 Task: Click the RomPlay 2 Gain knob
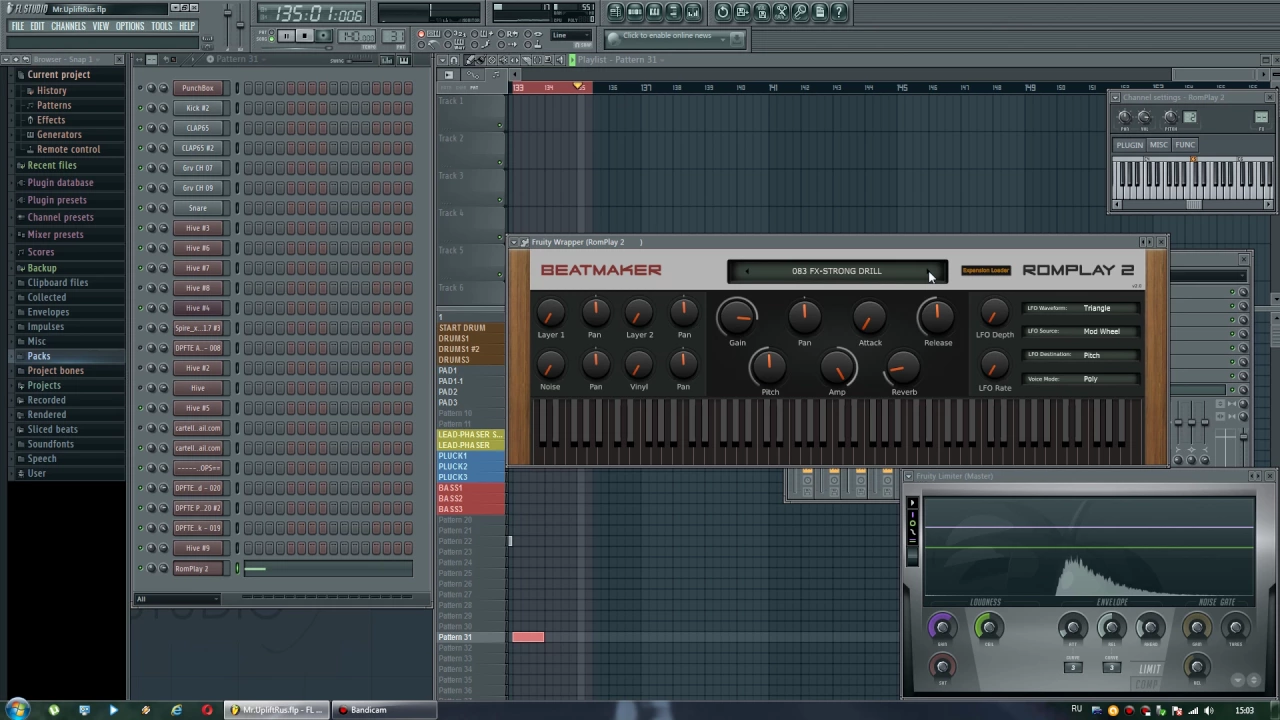(x=737, y=317)
